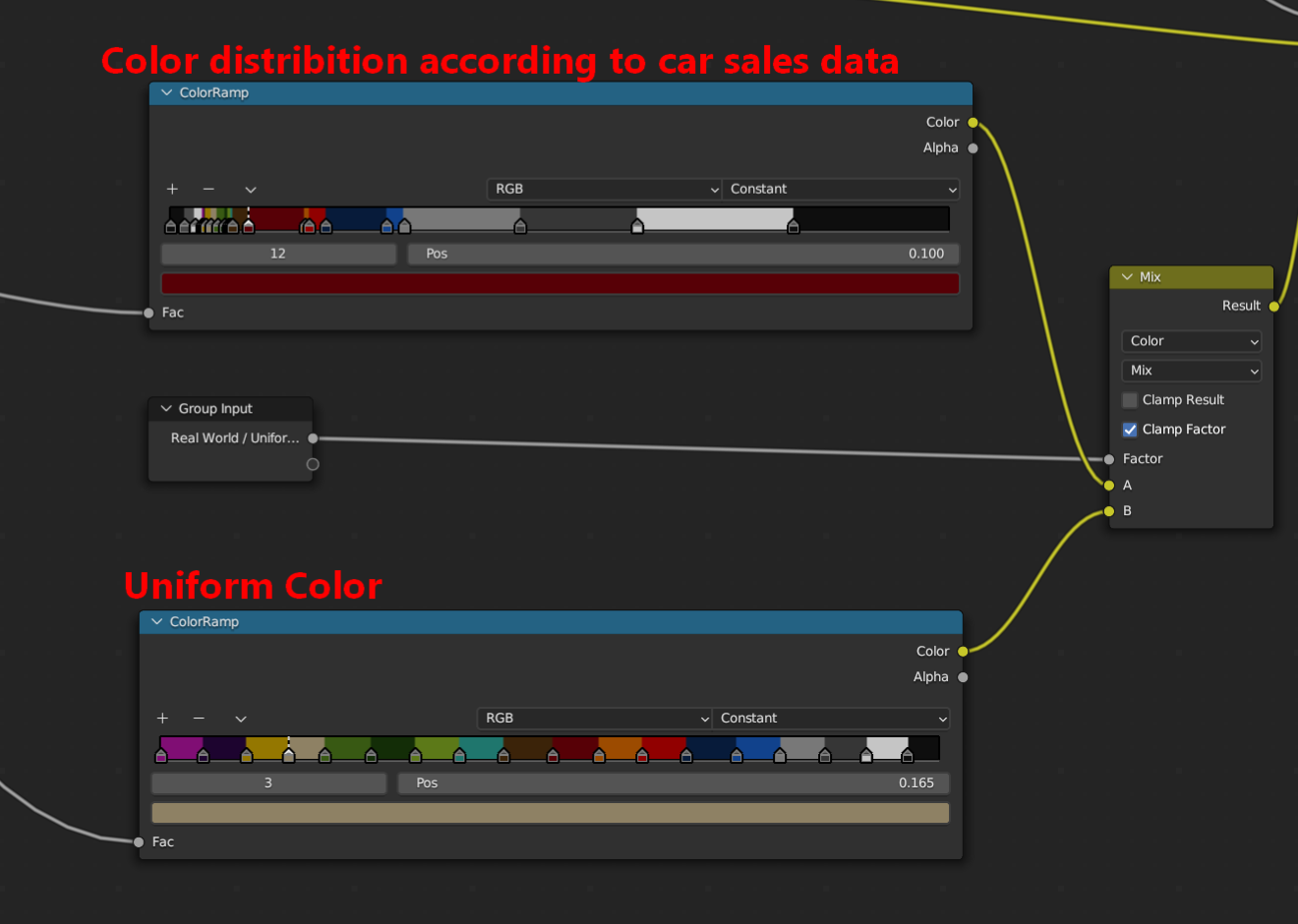Viewport: 1298px width, 924px height.
Task: Open the ColorRamp tools specials menu
Action: coord(250,189)
